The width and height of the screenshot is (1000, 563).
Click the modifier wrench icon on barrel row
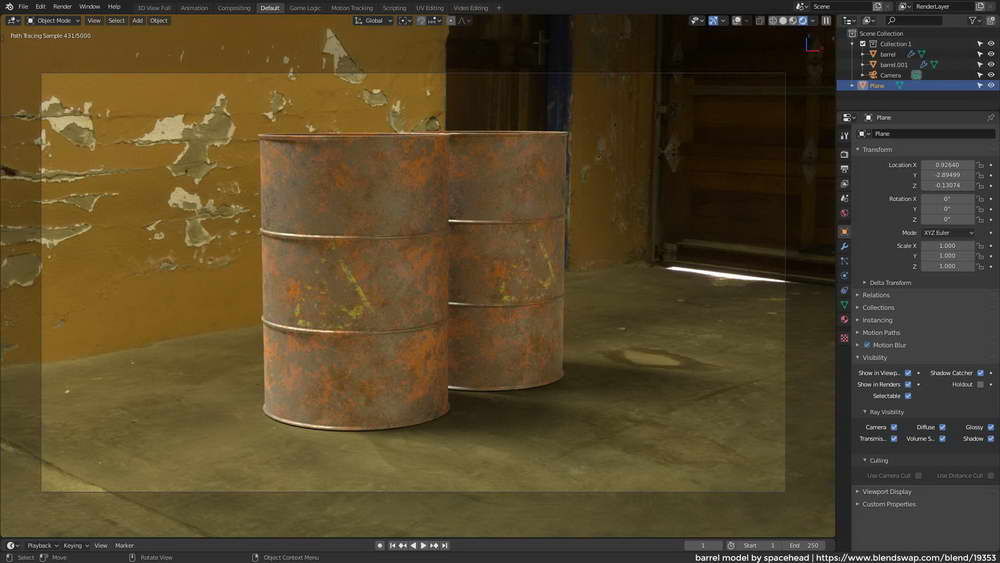pyautogui.click(x=911, y=54)
